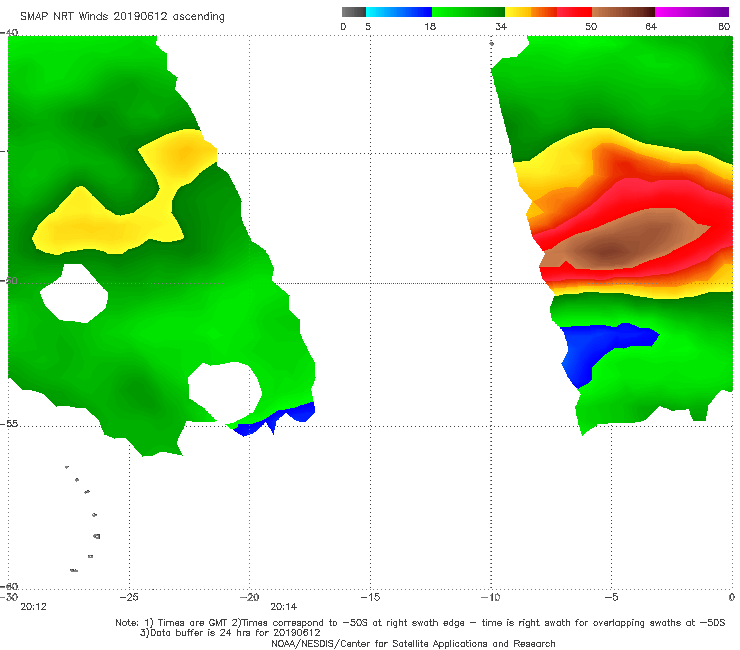Click the longitude label '-20'
The image size is (740, 650).
pyautogui.click(x=250, y=597)
